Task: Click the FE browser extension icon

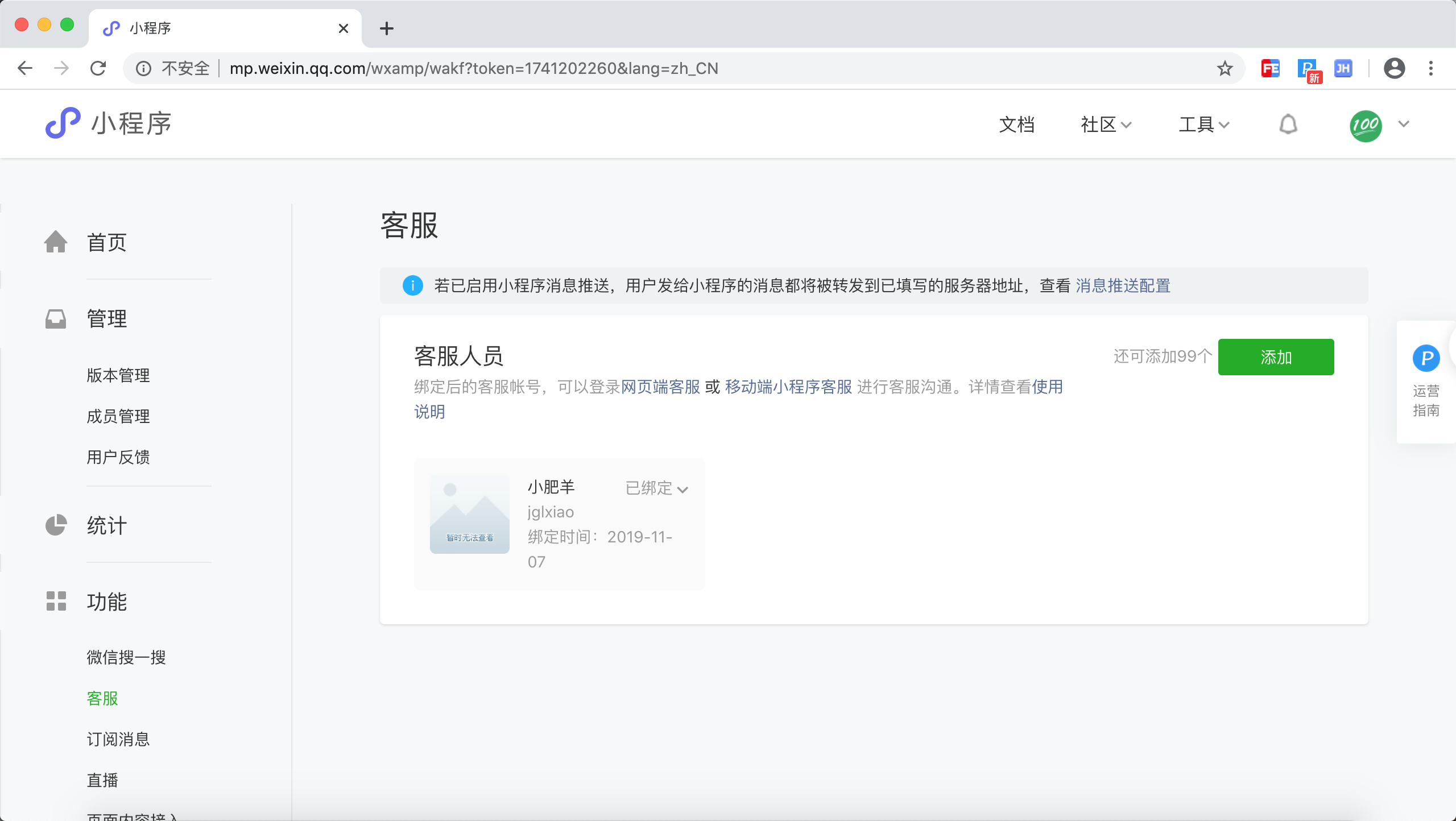Action: click(x=1270, y=69)
